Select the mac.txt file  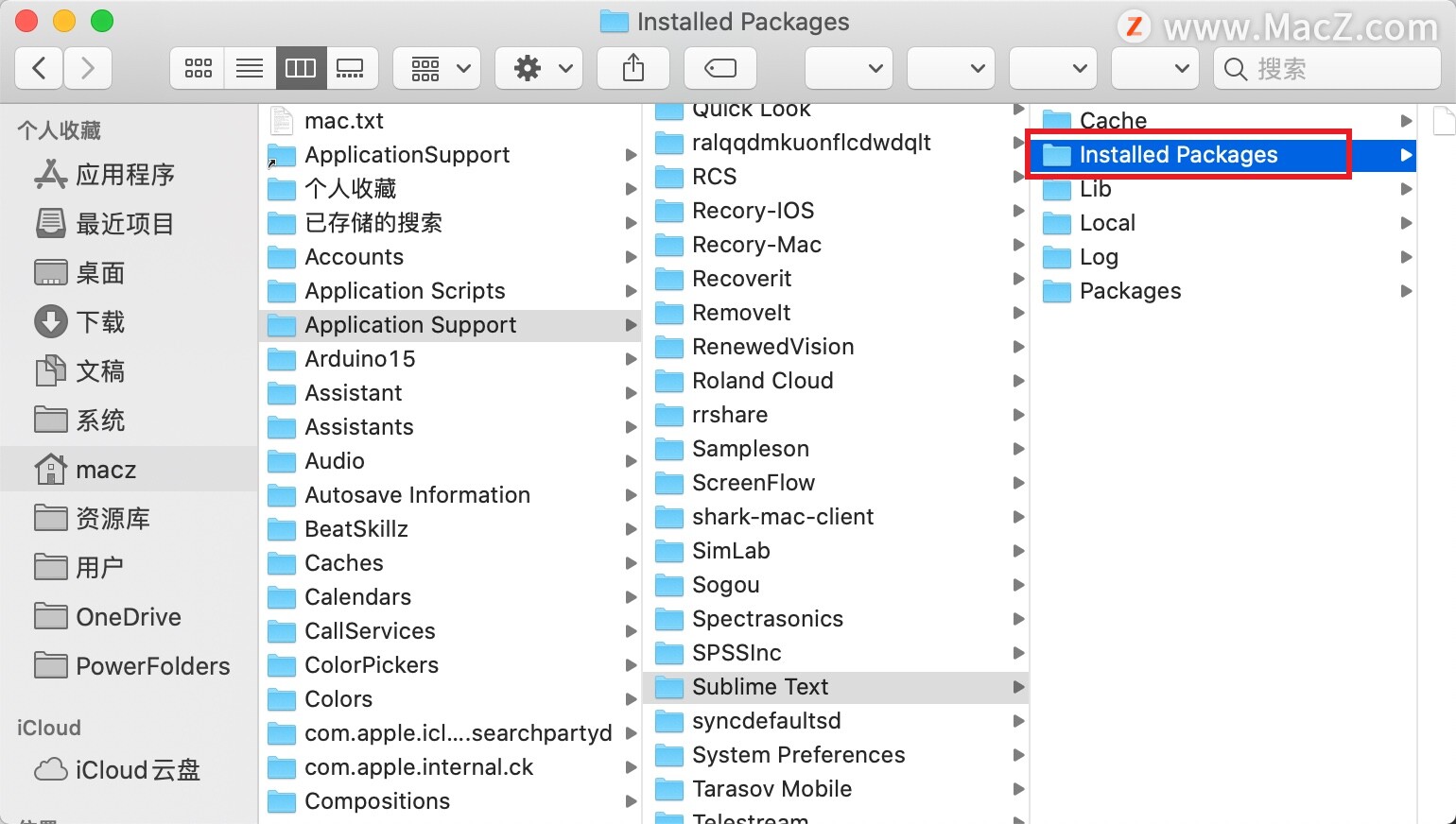(x=450, y=121)
